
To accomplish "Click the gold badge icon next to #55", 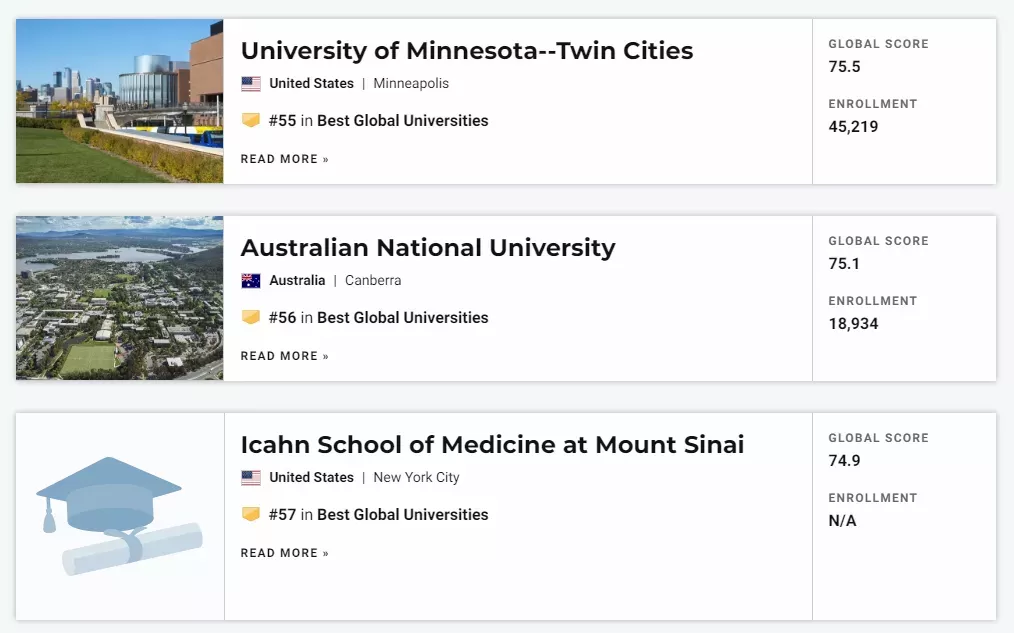I will pyautogui.click(x=251, y=120).
